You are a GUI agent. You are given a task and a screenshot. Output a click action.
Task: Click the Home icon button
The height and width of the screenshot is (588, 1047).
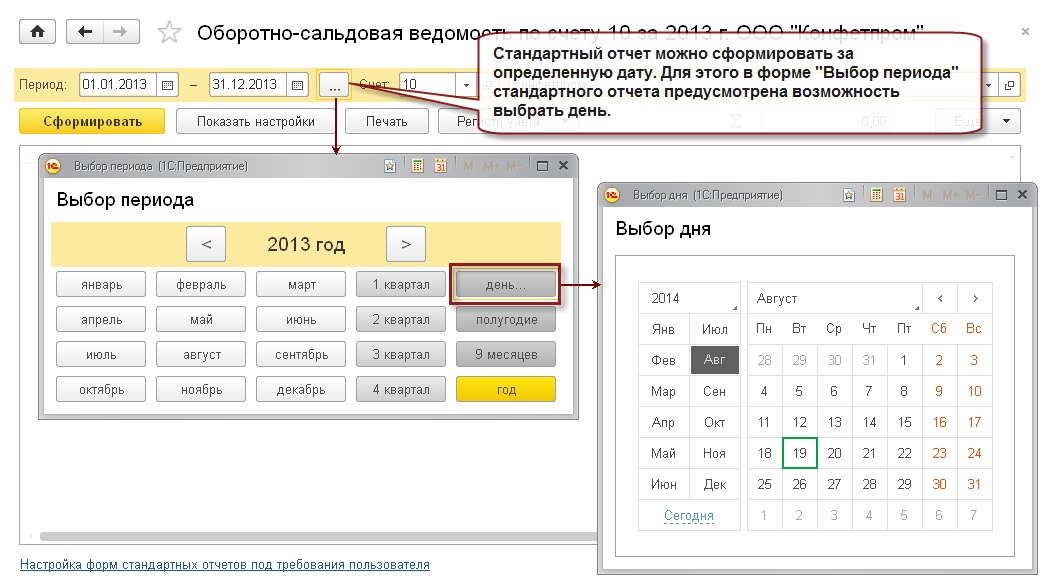[38, 32]
